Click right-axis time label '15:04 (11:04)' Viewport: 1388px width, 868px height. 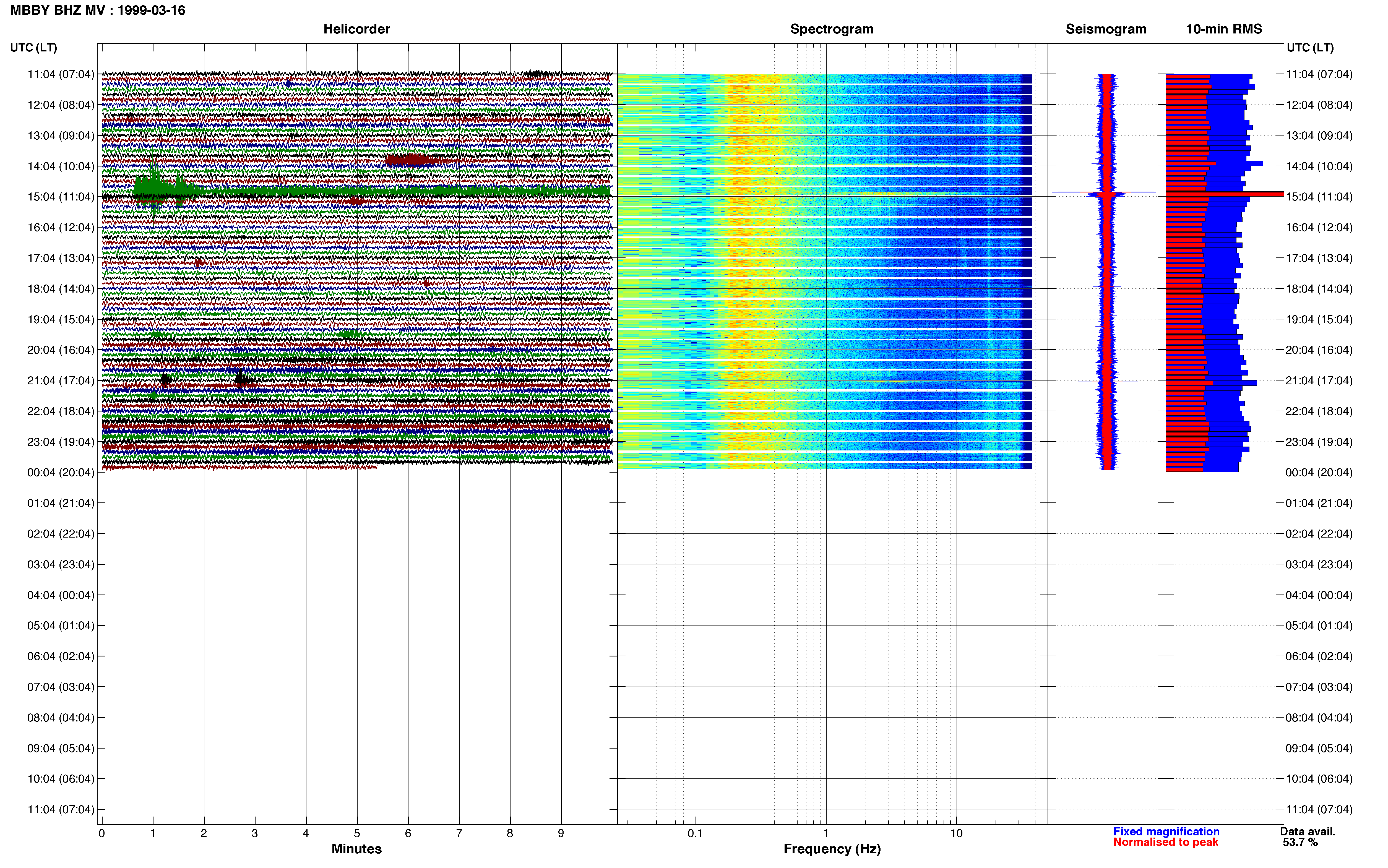click(x=1319, y=196)
